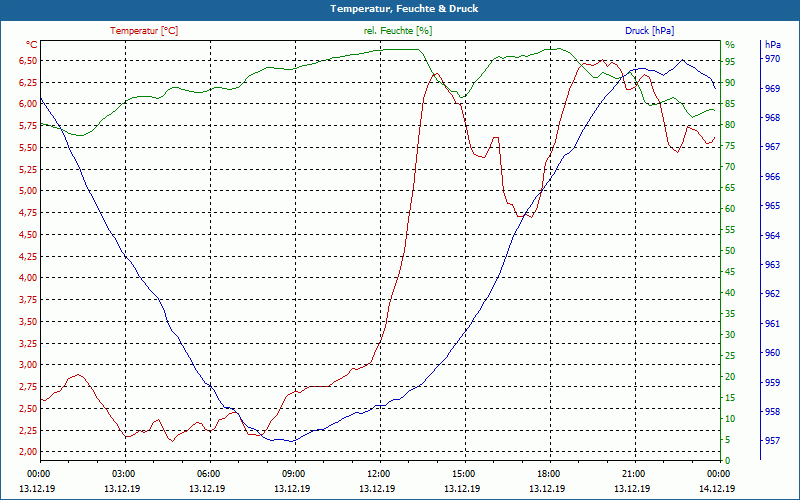Click the 970 value on blue pressure axis
Image resolution: width=800 pixels, height=500 pixels.
point(772,59)
